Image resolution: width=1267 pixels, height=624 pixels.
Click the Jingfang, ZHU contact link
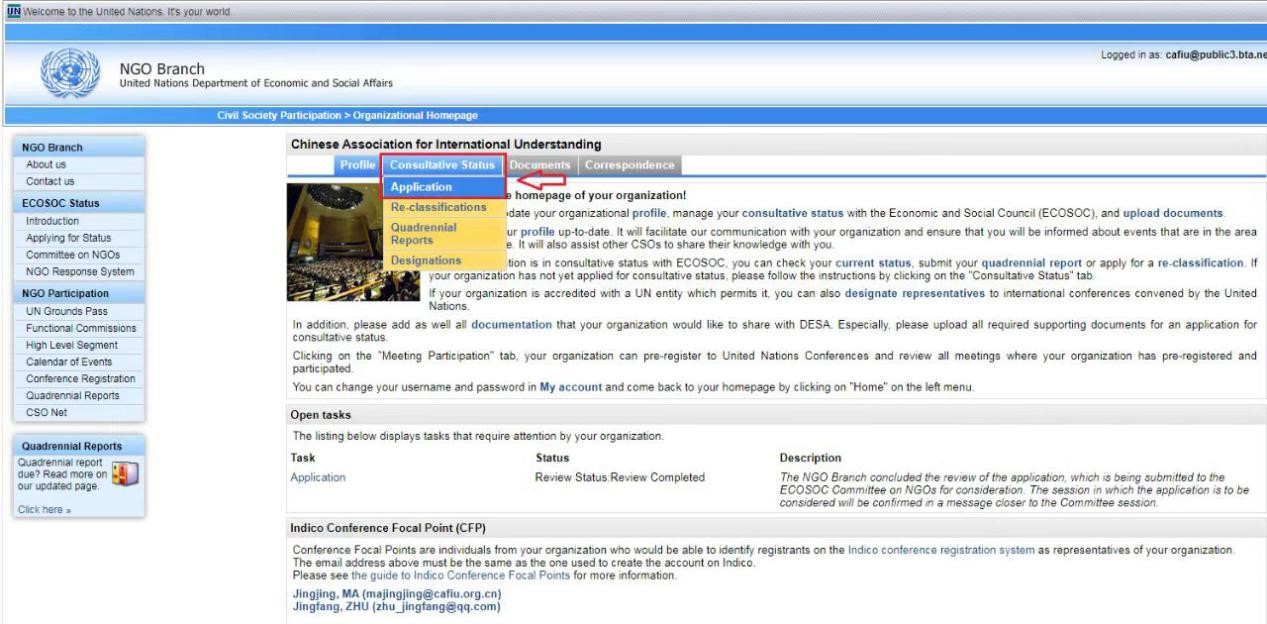click(x=396, y=606)
